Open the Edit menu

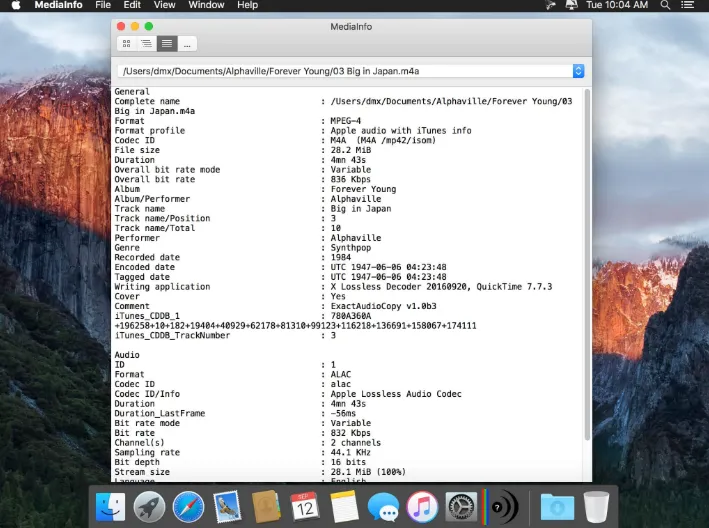click(x=132, y=5)
